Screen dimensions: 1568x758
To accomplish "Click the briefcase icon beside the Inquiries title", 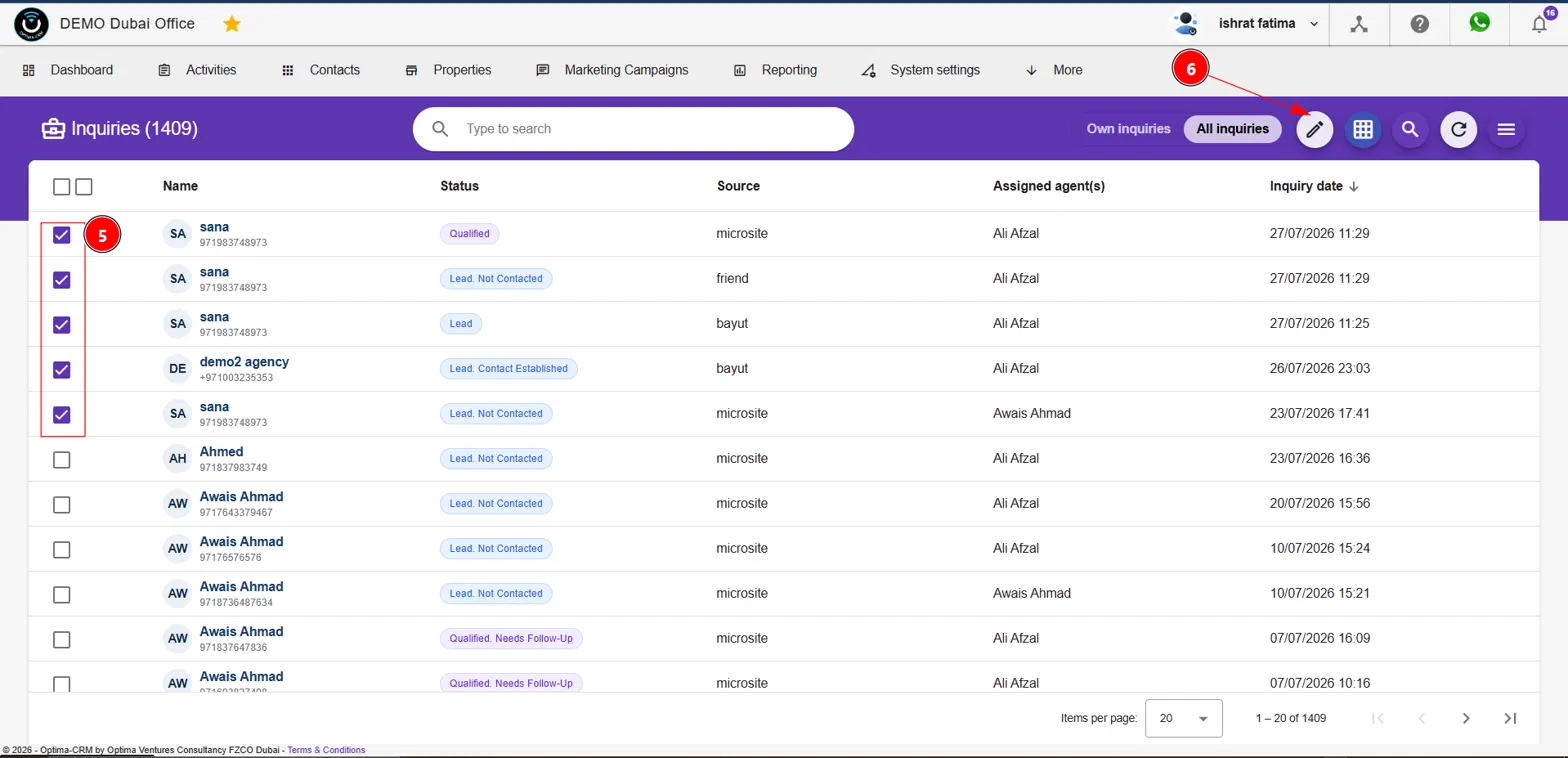I will 52,128.
